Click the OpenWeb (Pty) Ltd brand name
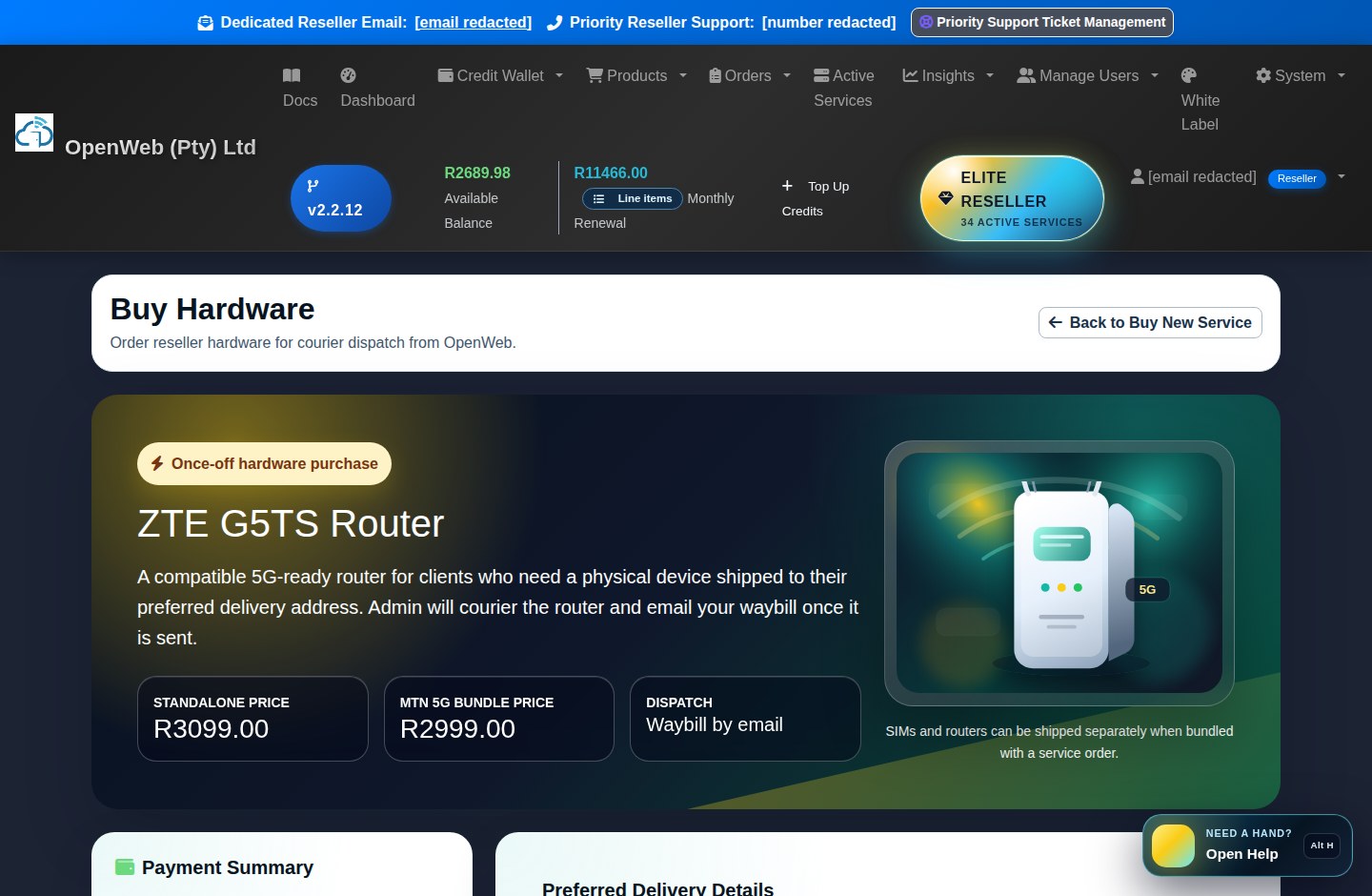Viewport: 1372px width, 896px height. [160, 147]
